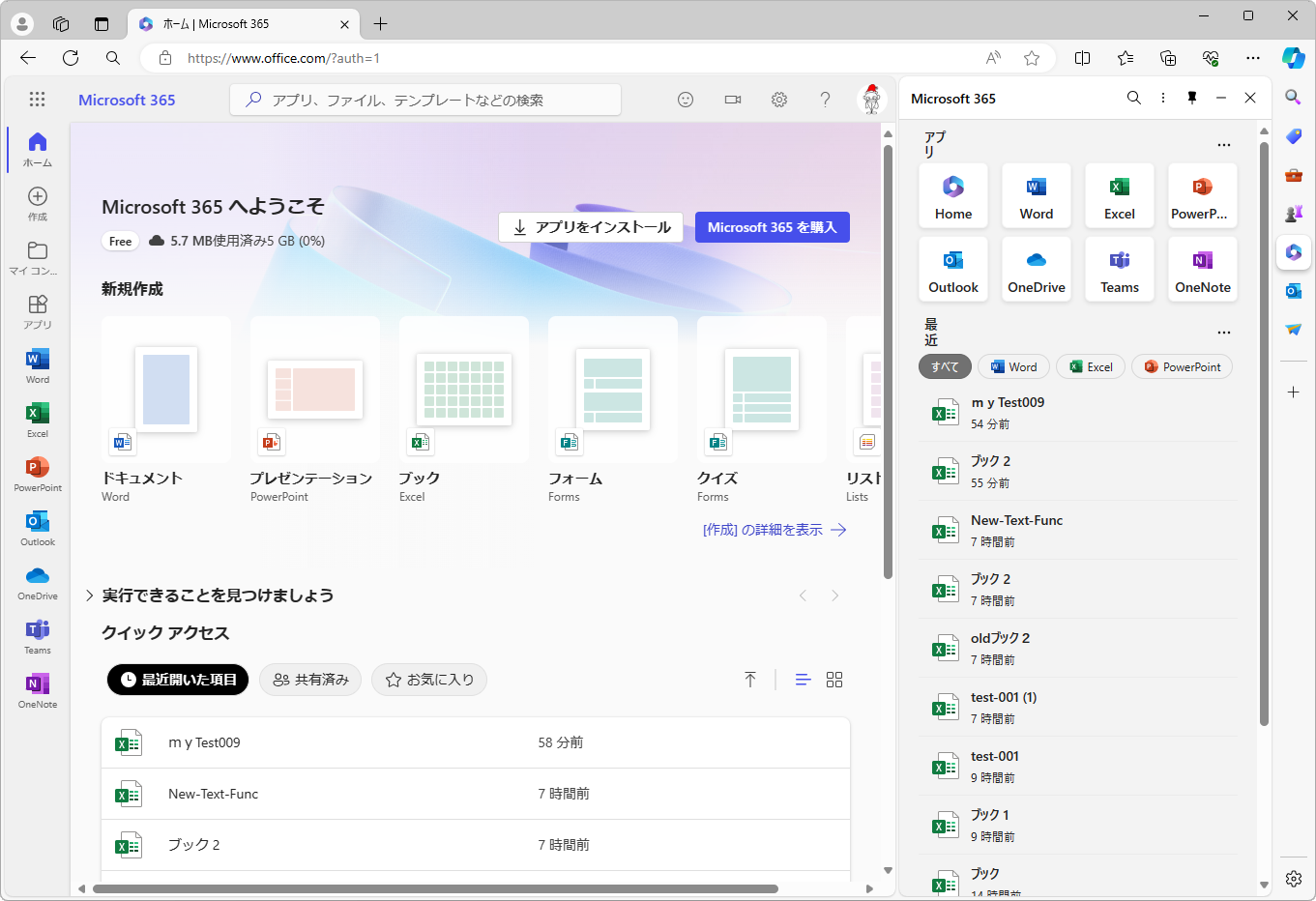The height and width of the screenshot is (901, 1316).
Task: Click the Microsoft 365 を購入 button
Action: (772, 227)
